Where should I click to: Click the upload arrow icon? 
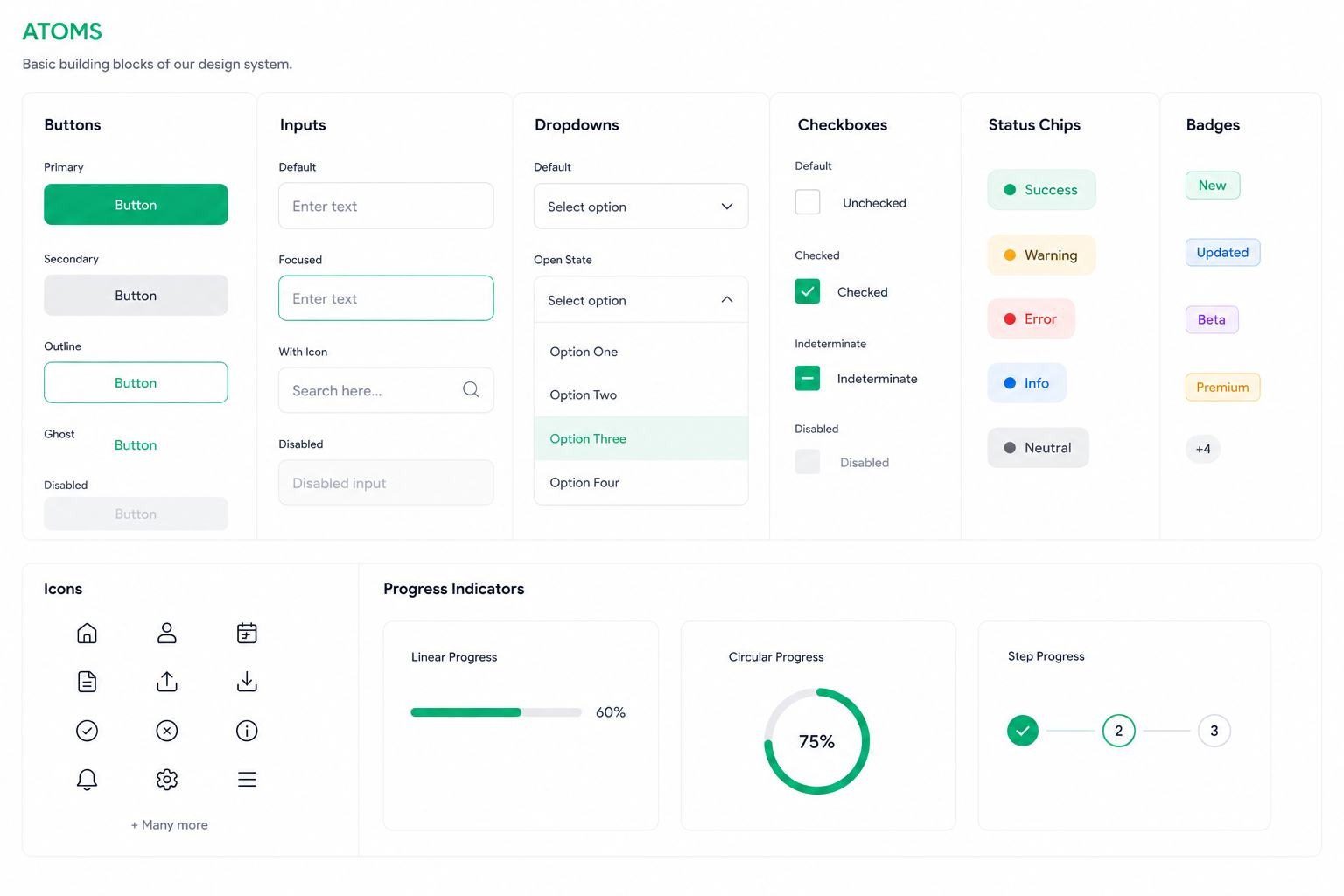166,682
